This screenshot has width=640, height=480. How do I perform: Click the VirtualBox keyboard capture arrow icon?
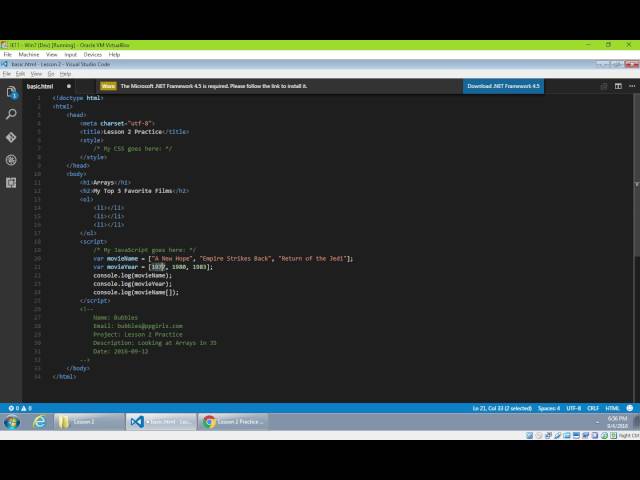(x=613, y=436)
